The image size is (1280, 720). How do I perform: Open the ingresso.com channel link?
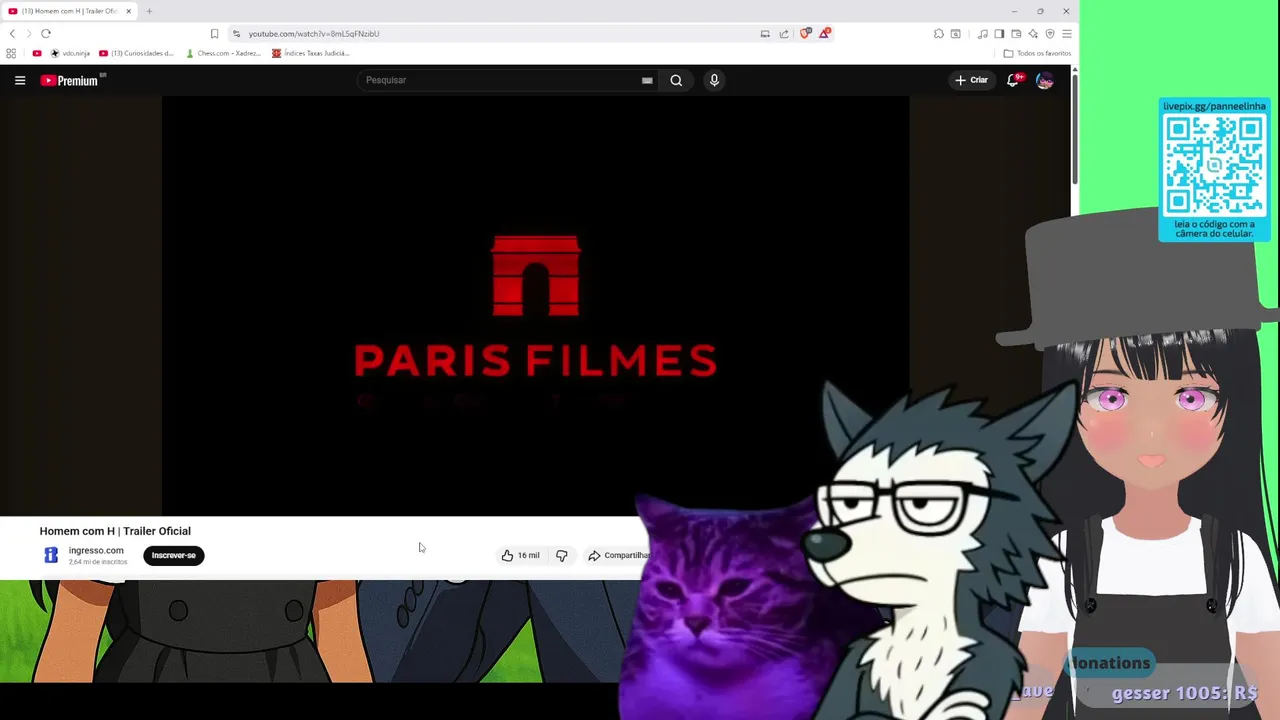tap(96, 550)
